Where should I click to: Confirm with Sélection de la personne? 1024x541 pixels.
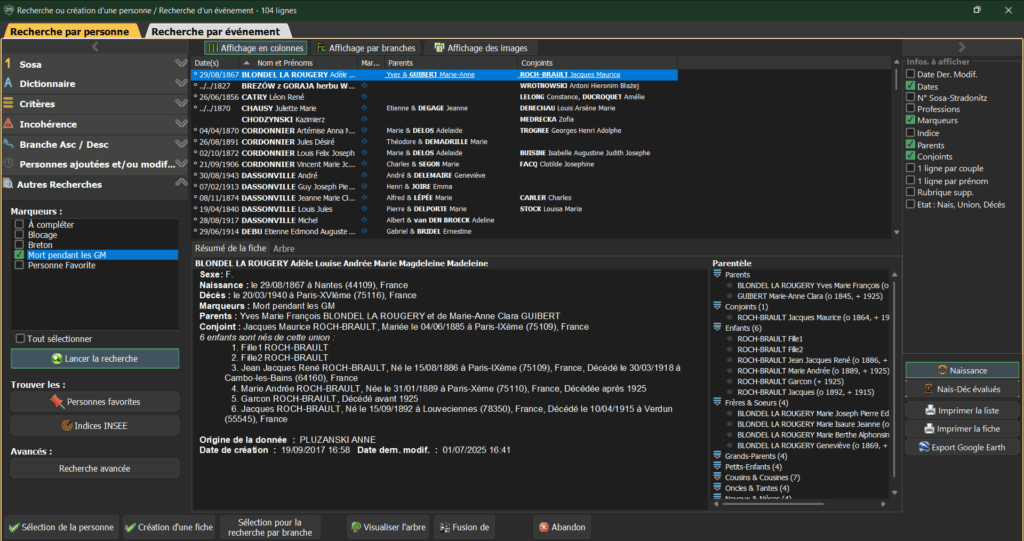click(61, 527)
